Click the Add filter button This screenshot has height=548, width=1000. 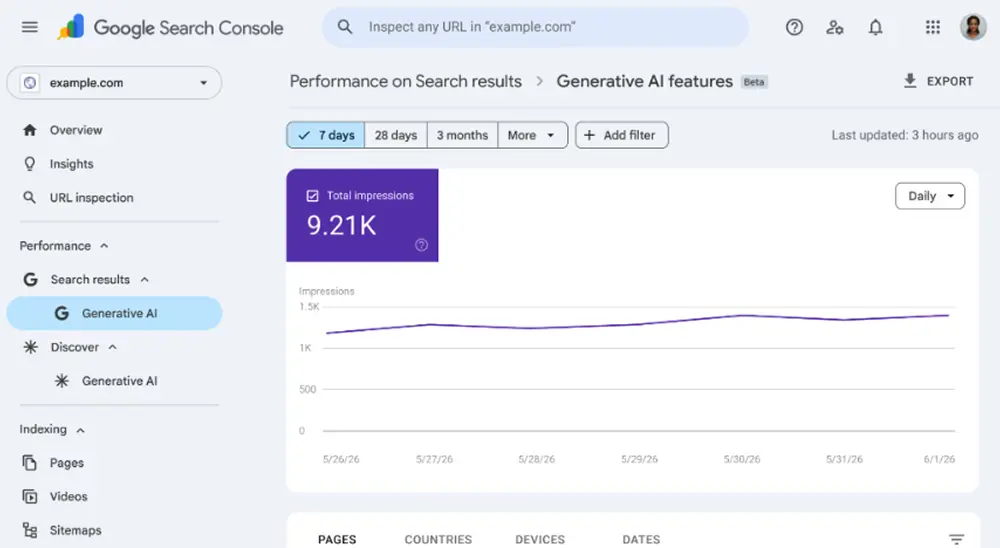point(622,135)
